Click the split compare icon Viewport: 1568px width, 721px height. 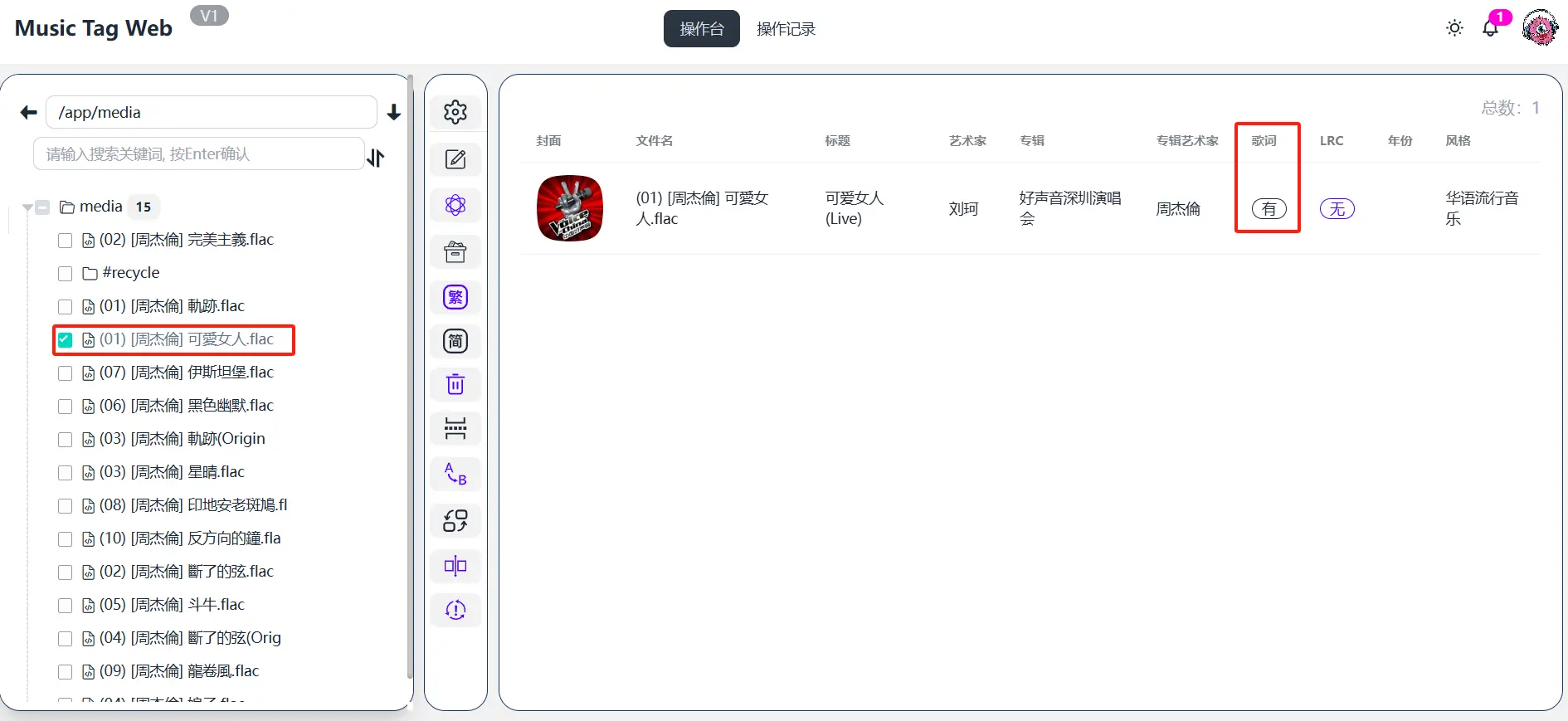tap(455, 566)
